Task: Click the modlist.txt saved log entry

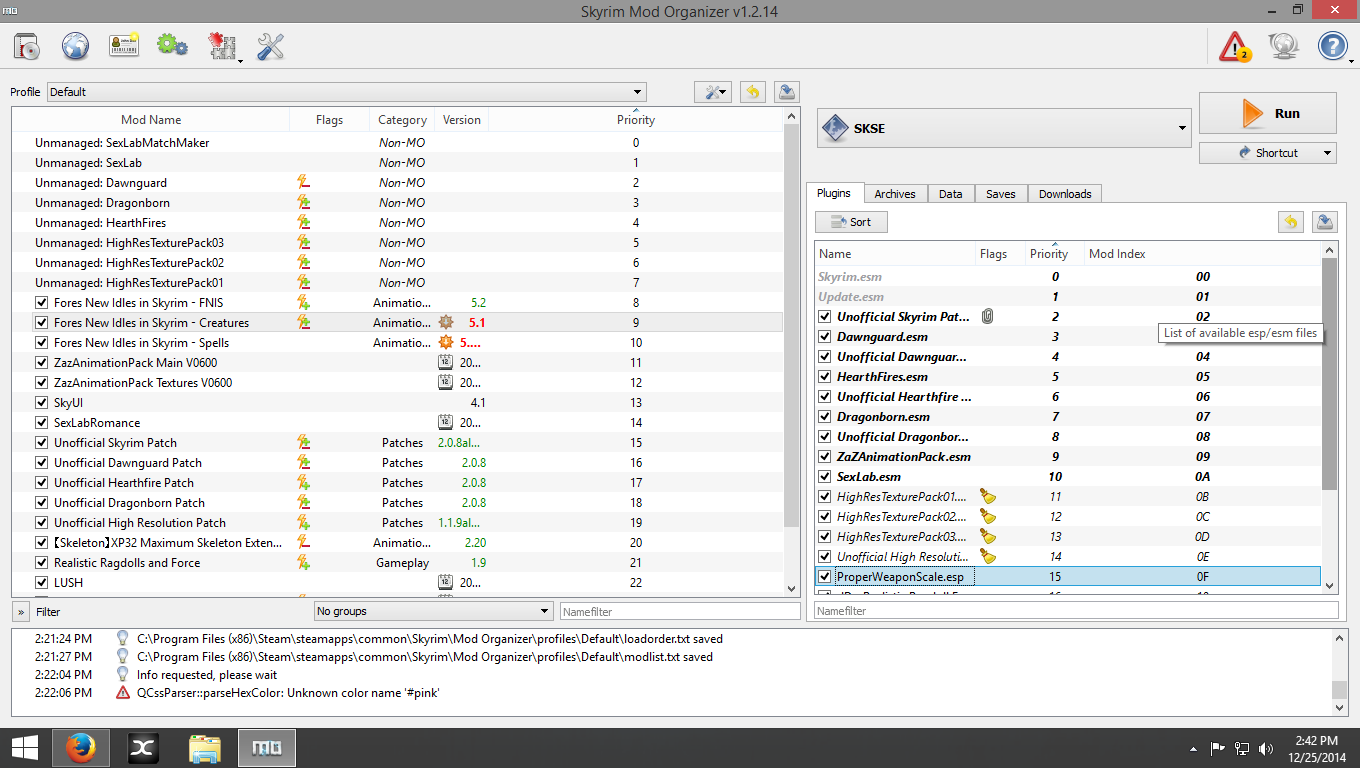Action: (425, 657)
